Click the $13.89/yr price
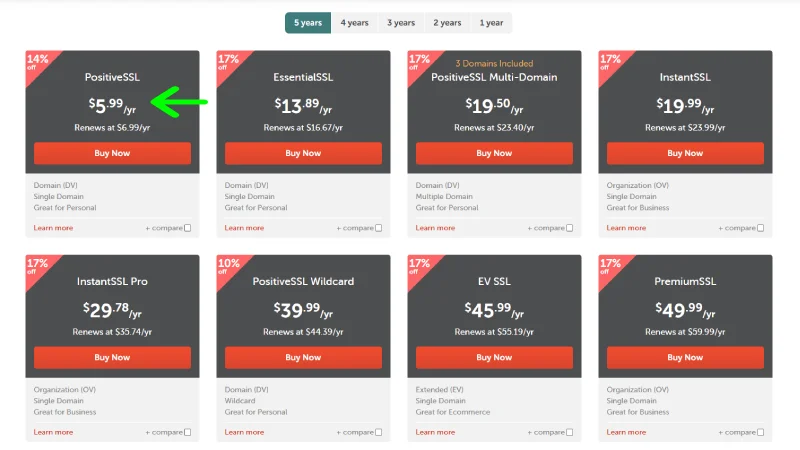Screen dimensions: 800x450 [x=303, y=106]
